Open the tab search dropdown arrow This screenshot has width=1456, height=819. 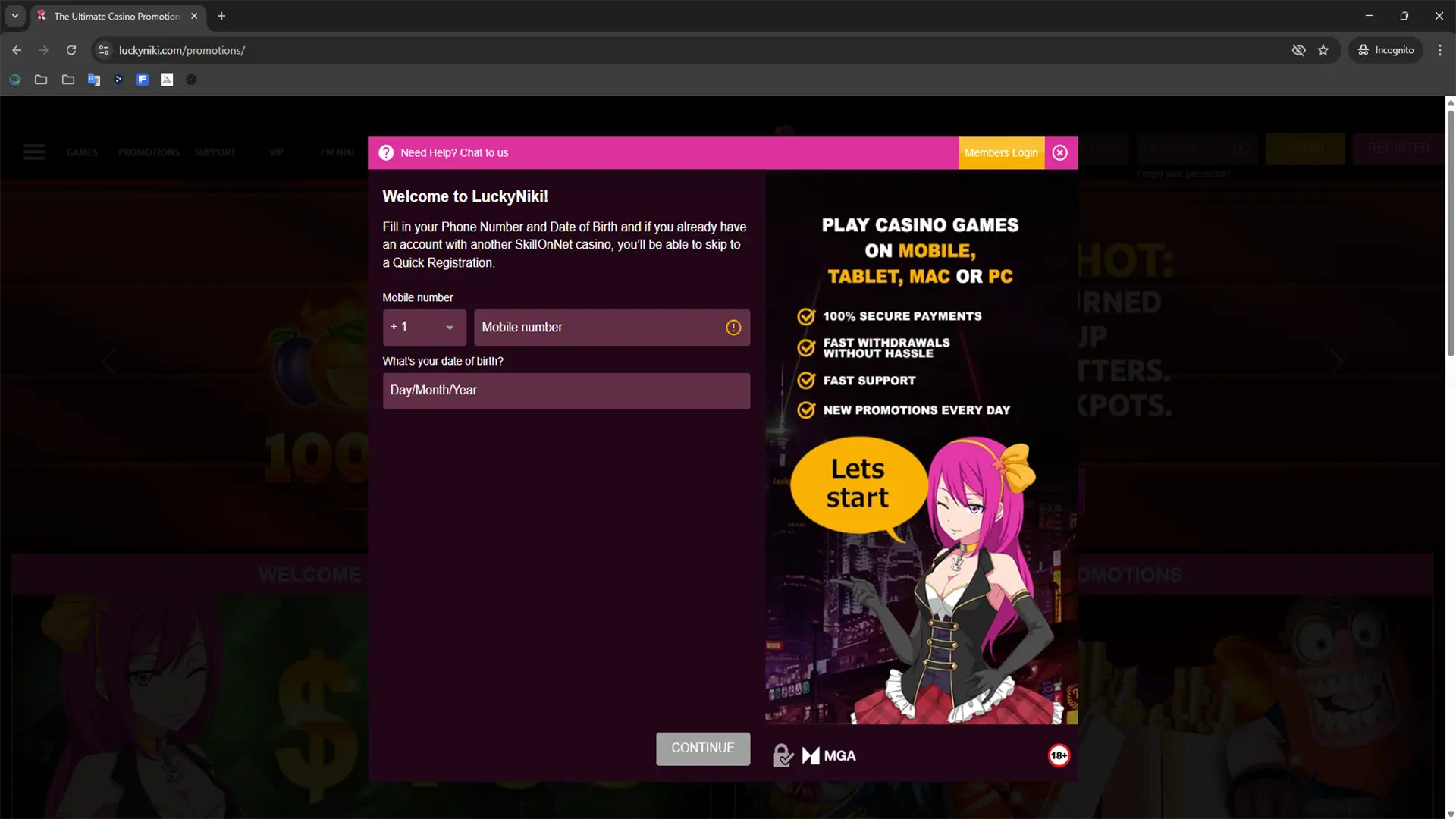(x=14, y=16)
